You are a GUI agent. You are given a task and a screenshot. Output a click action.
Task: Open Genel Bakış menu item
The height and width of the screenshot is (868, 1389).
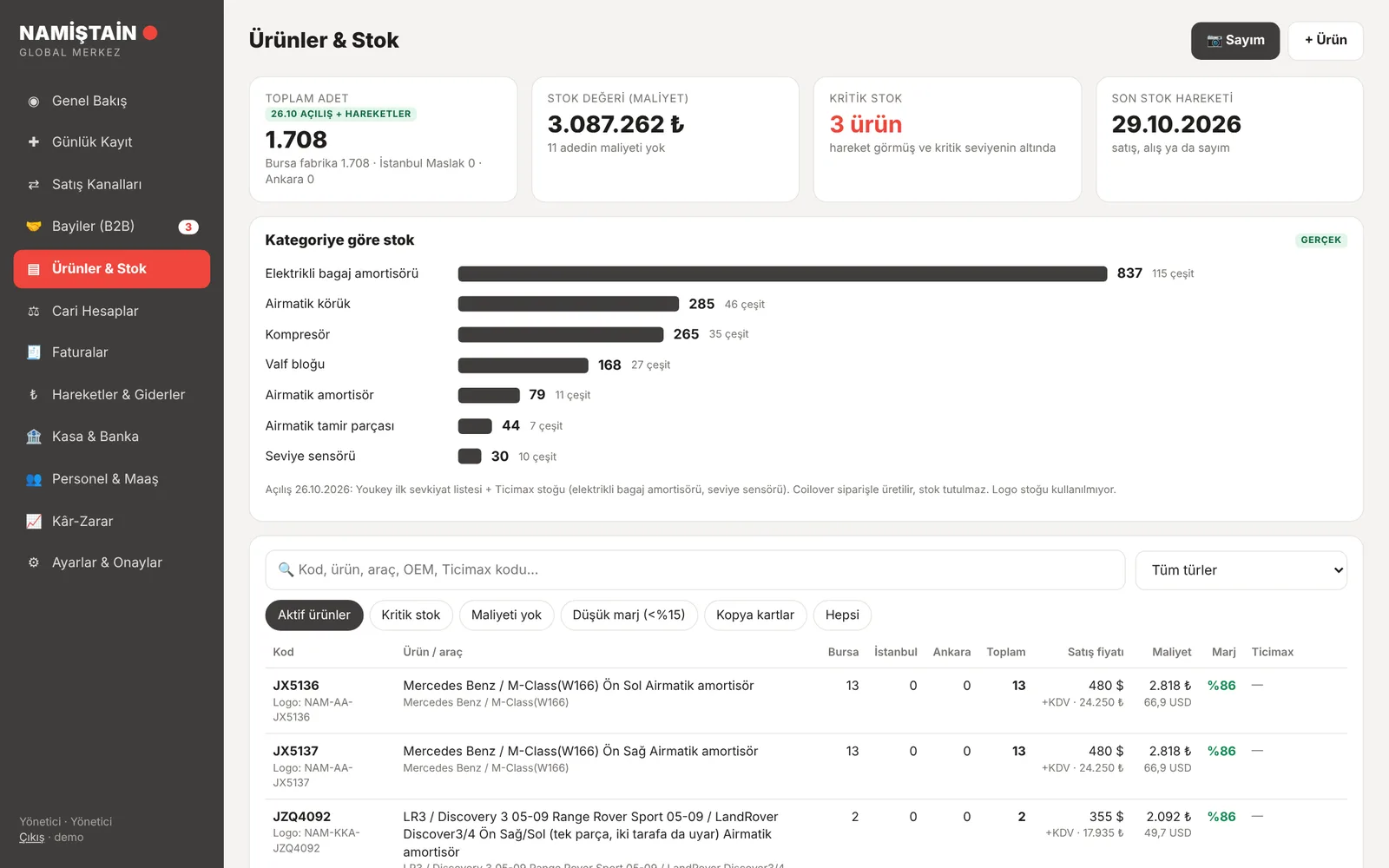(x=112, y=102)
